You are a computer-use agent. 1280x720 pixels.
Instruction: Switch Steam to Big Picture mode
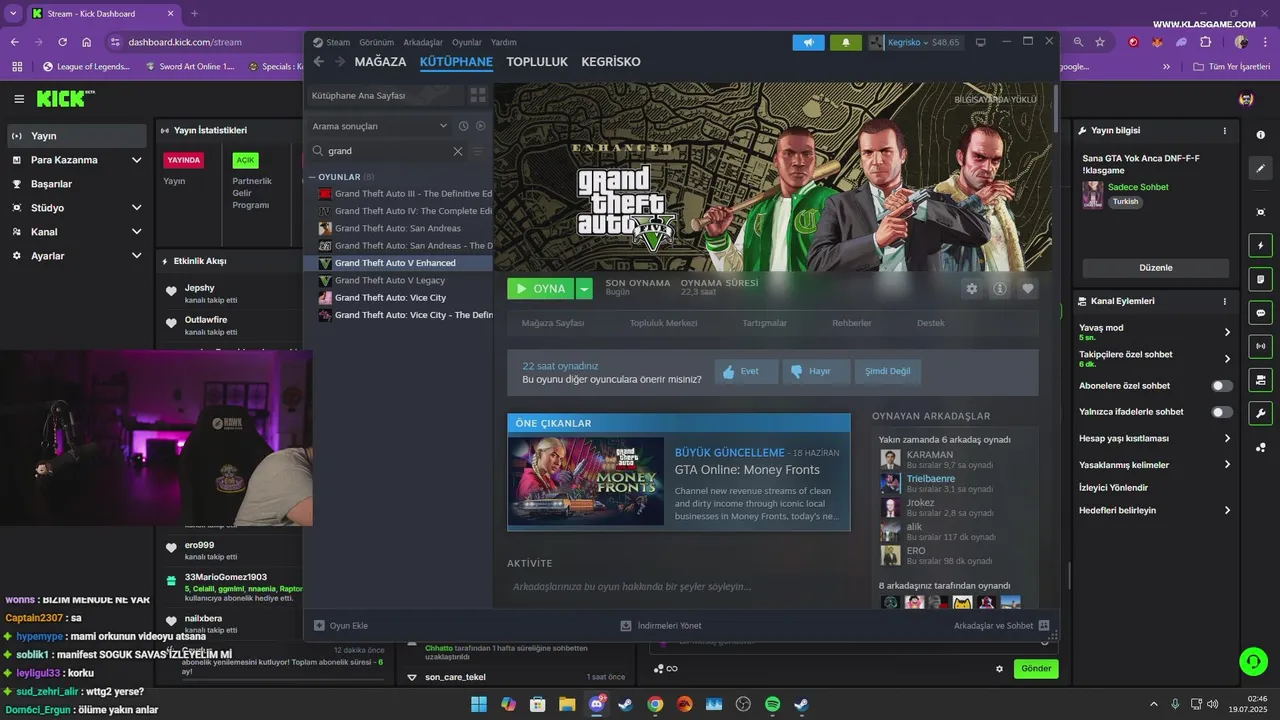click(981, 42)
